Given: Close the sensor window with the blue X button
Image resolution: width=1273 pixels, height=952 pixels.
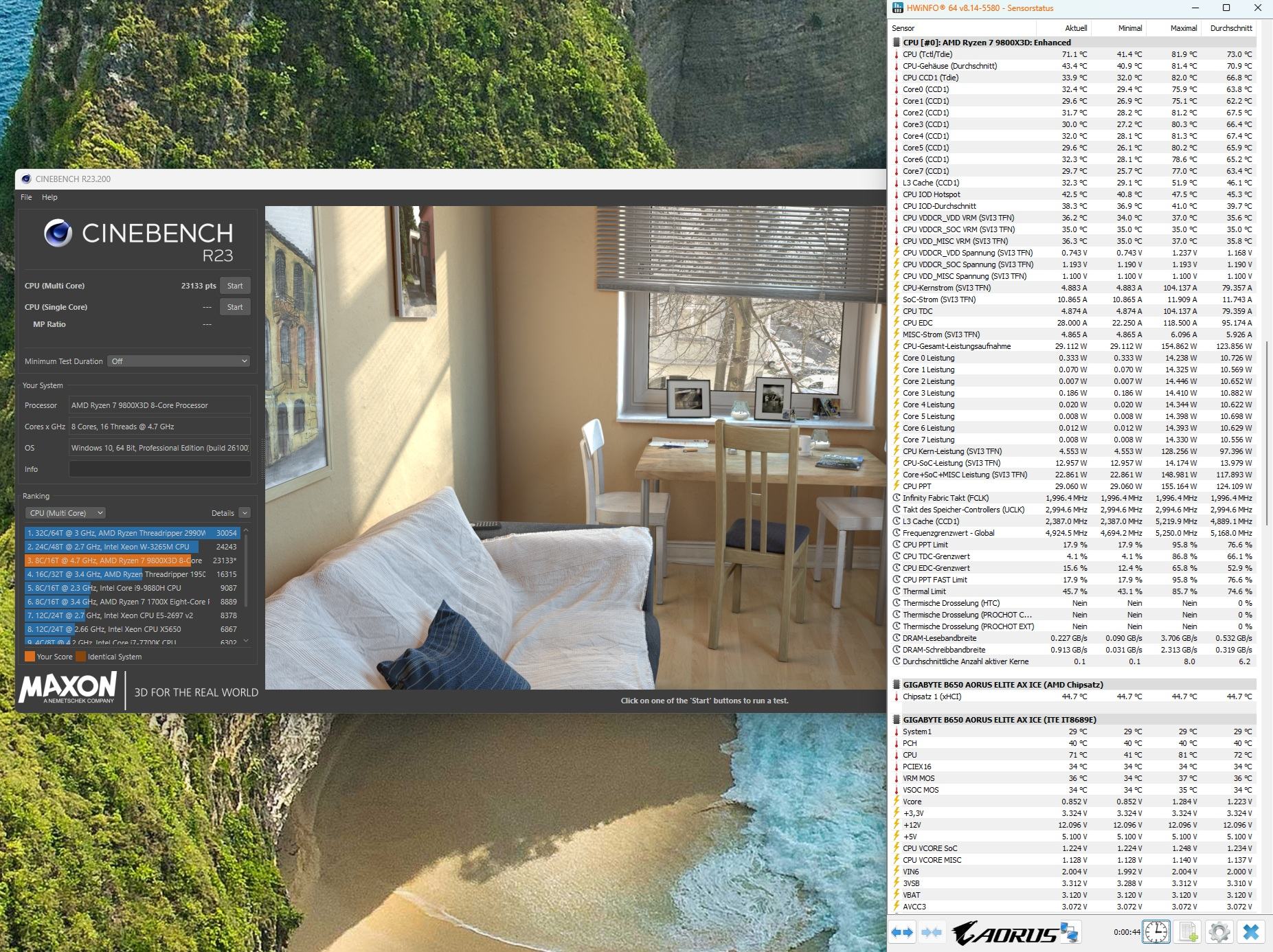Looking at the screenshot, I should click(1251, 932).
